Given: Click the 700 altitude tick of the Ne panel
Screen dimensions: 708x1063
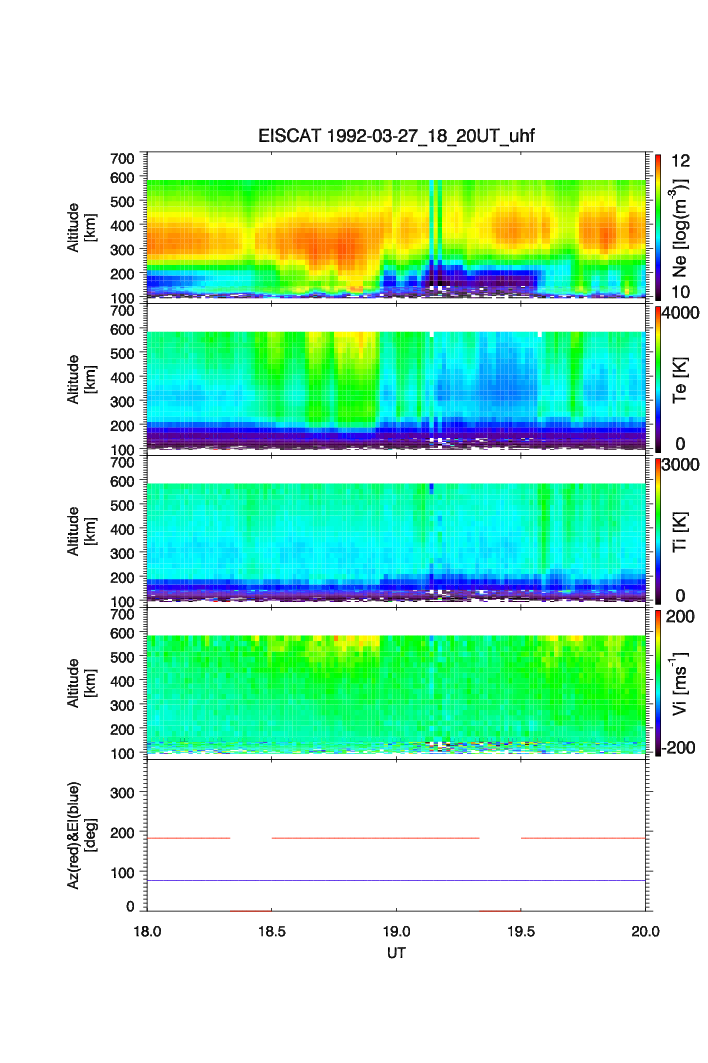Looking at the screenshot, I should pyautogui.click(x=122, y=159).
